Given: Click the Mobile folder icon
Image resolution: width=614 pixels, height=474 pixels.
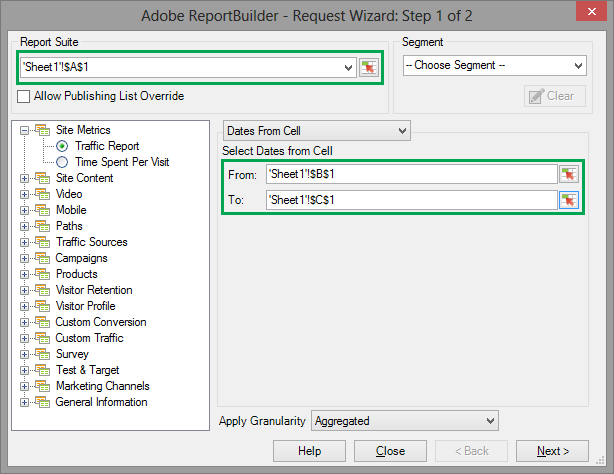Looking at the screenshot, I should (x=43, y=210).
